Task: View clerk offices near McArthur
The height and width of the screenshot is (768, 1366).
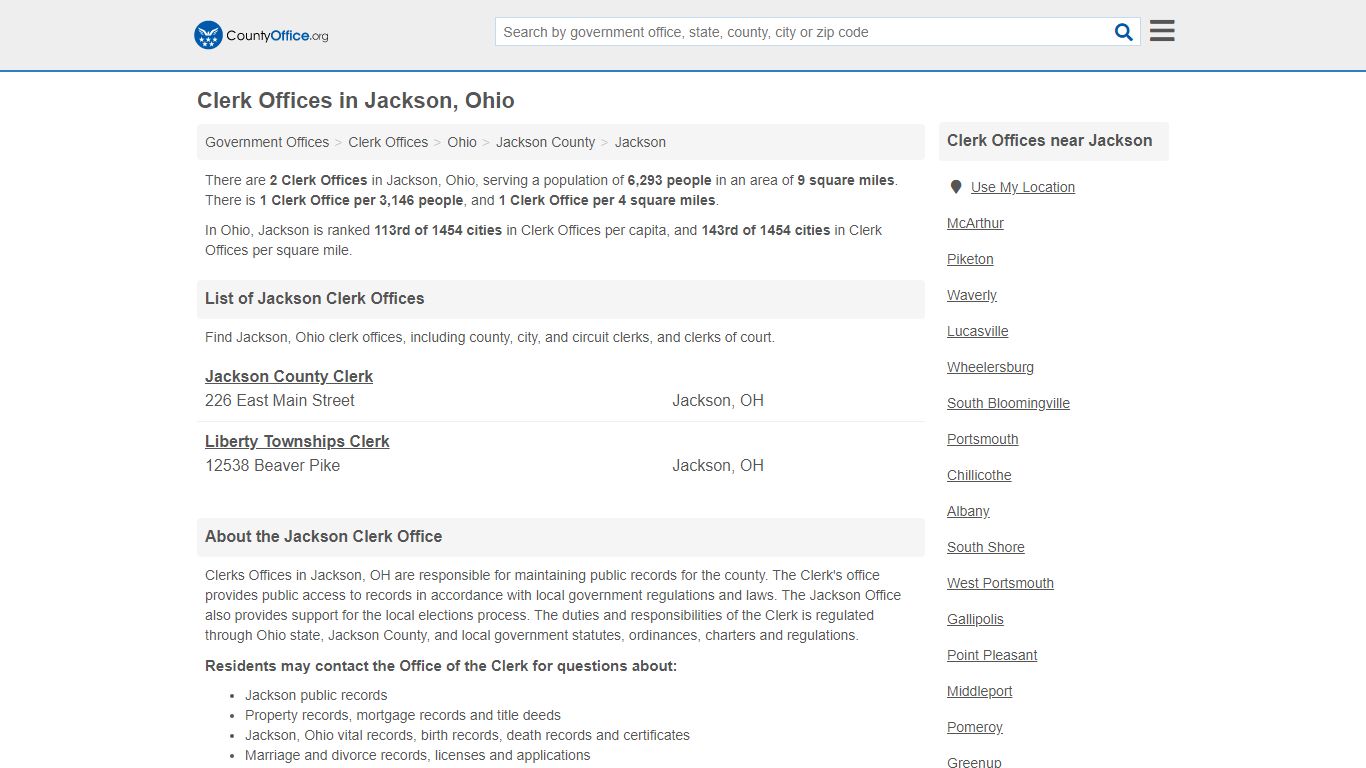Action: pos(975,223)
